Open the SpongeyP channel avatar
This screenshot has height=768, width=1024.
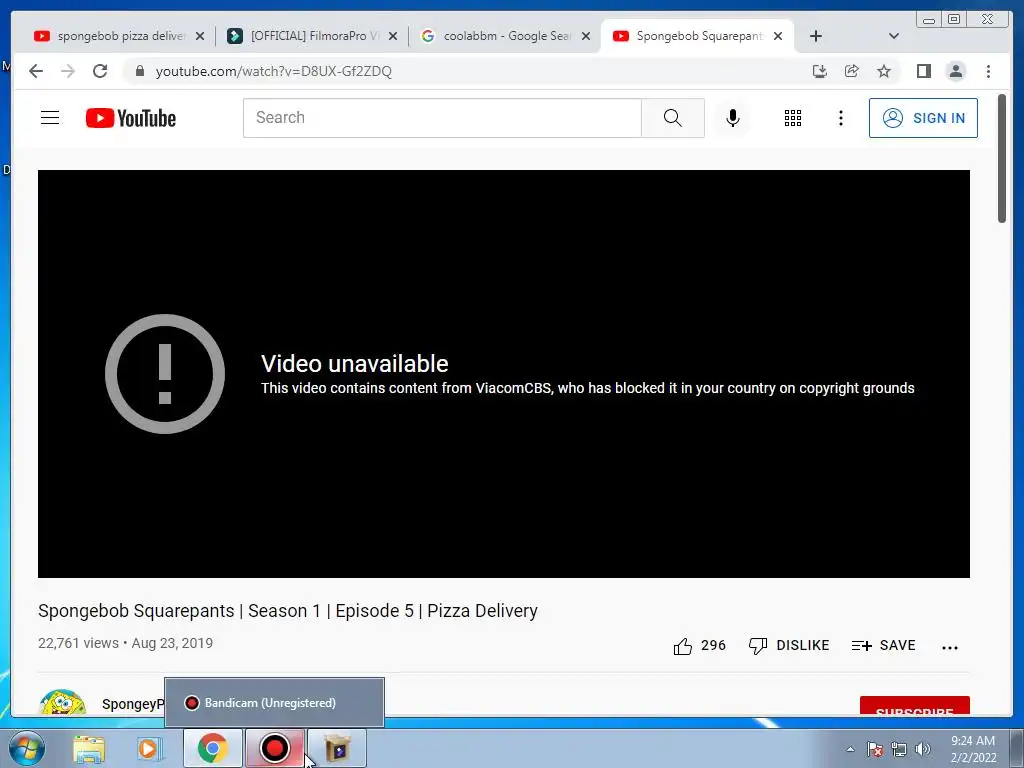[x=63, y=703]
